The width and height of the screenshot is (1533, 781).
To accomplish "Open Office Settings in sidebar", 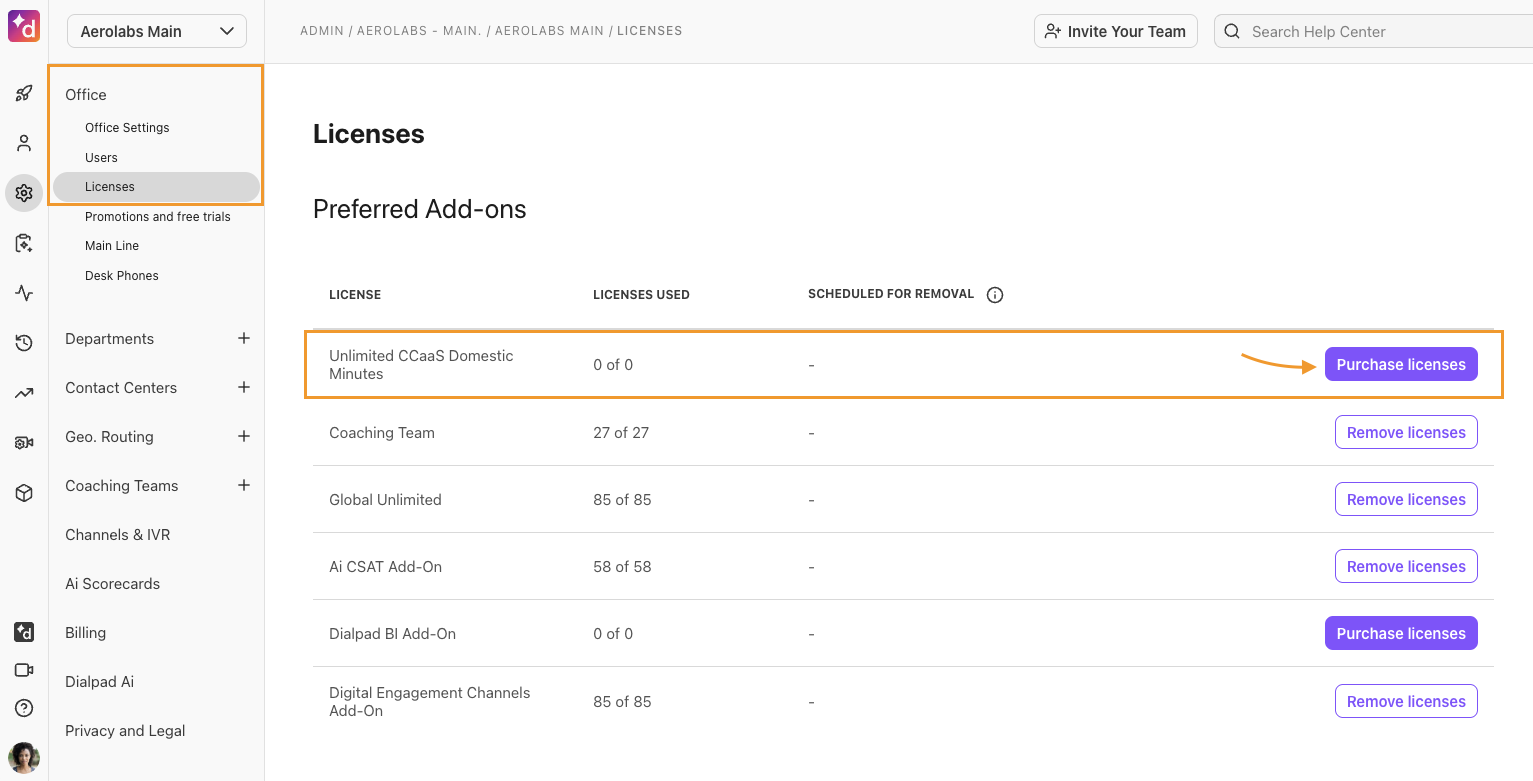I will coord(127,128).
